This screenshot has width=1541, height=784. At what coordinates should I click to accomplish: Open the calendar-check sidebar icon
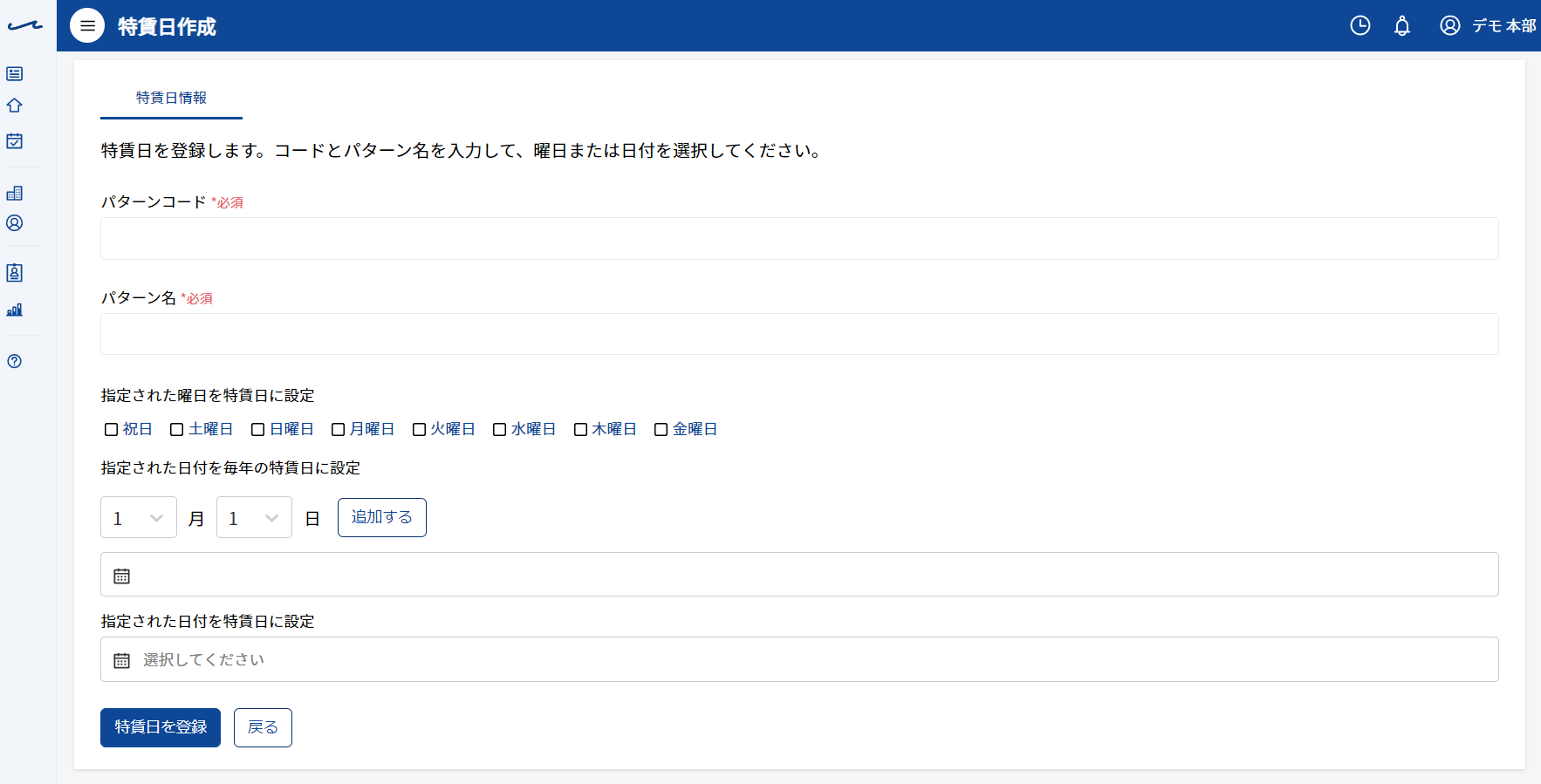coord(15,140)
